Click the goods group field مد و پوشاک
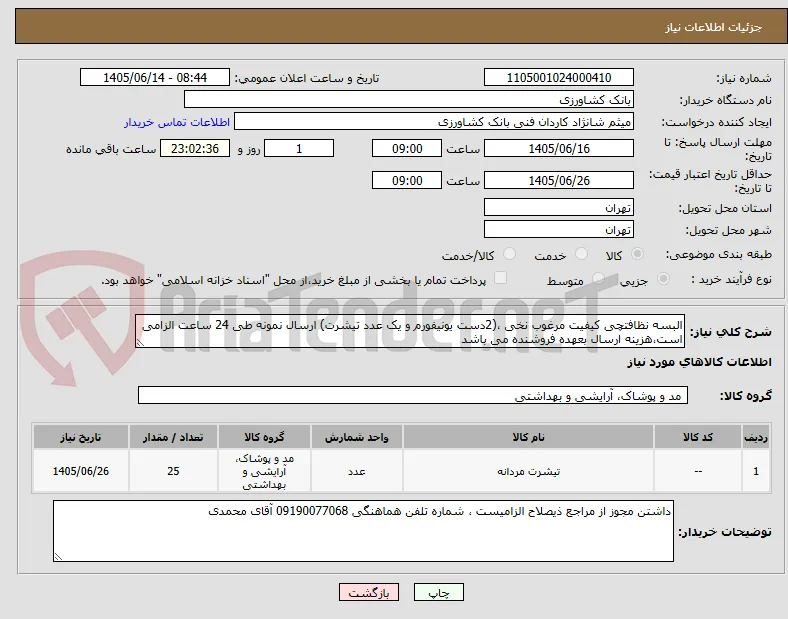The image size is (788, 619). pos(413,395)
